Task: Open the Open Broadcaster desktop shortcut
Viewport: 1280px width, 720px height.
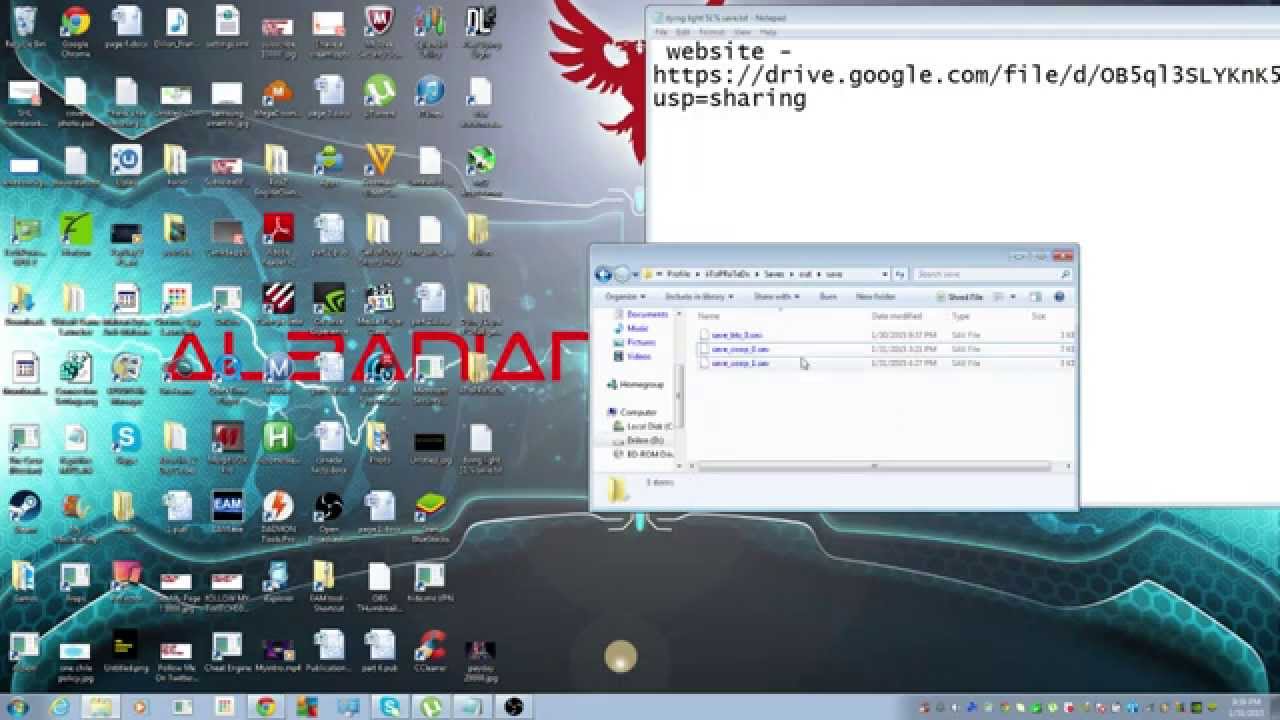Action: tap(329, 515)
